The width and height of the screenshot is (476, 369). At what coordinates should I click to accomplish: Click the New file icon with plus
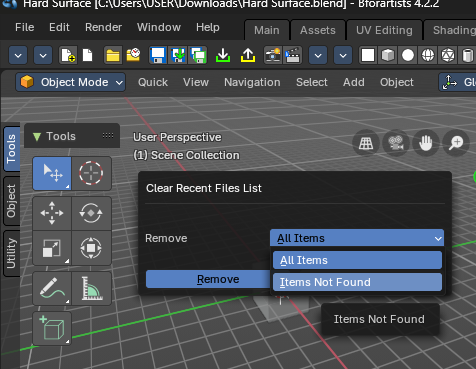pyautogui.click(x=68, y=55)
